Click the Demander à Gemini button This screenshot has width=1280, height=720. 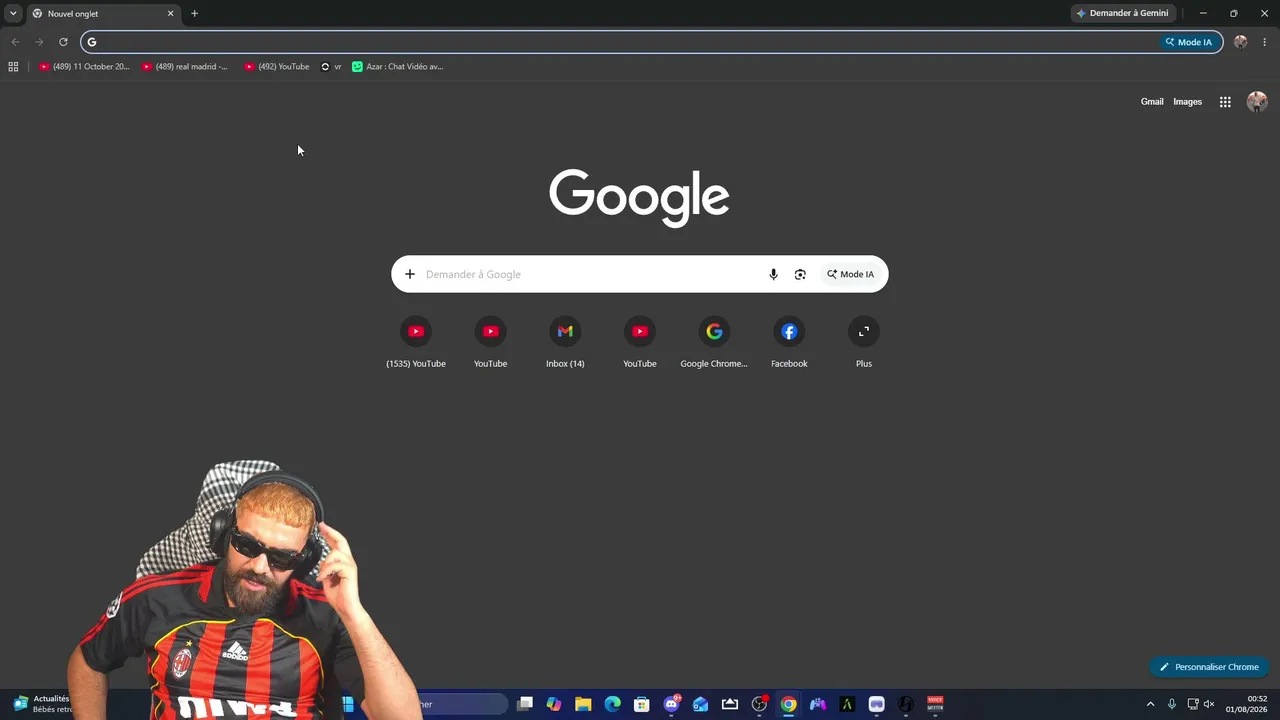coord(1123,13)
